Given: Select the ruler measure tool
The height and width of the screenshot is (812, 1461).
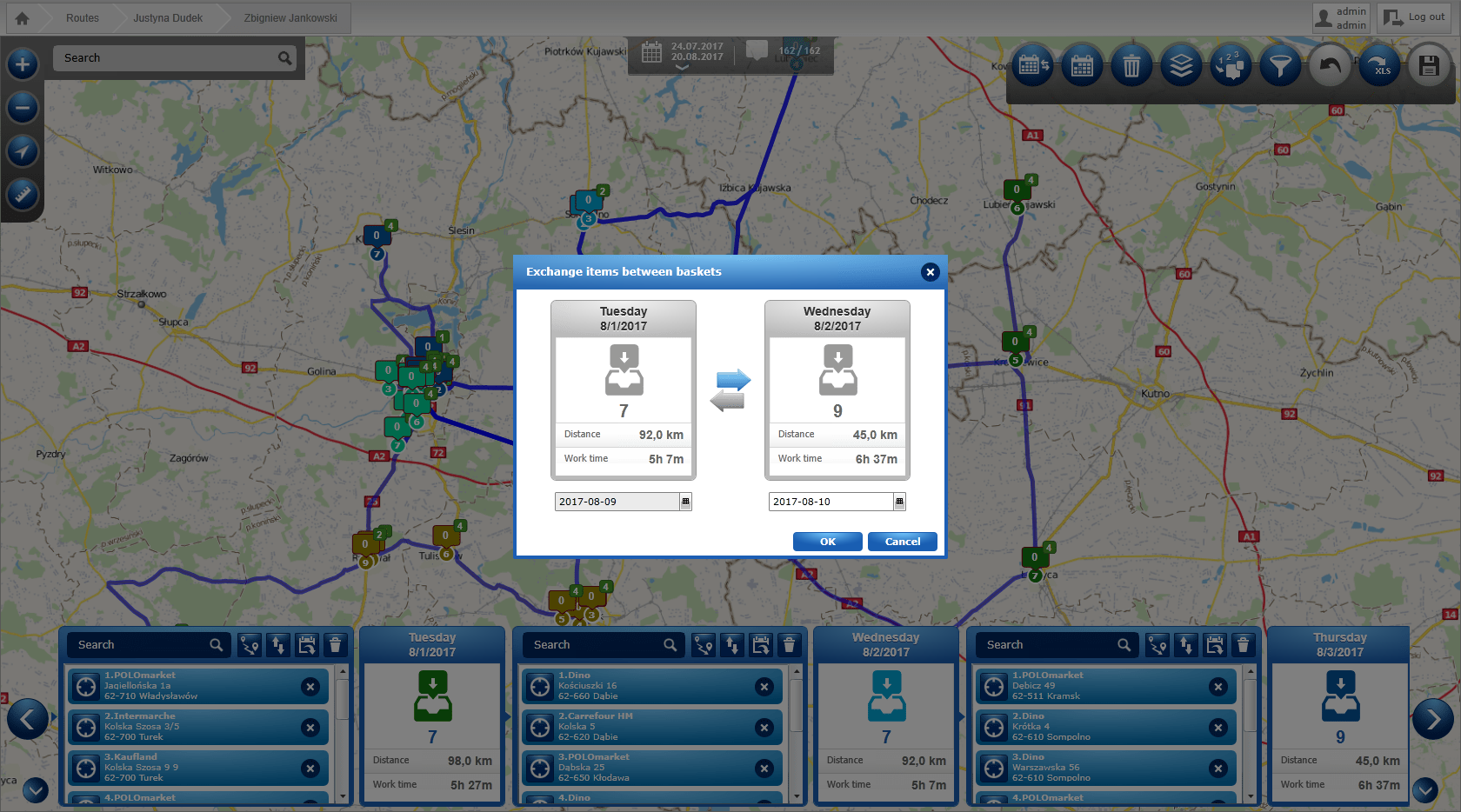Looking at the screenshot, I should coord(23,194).
